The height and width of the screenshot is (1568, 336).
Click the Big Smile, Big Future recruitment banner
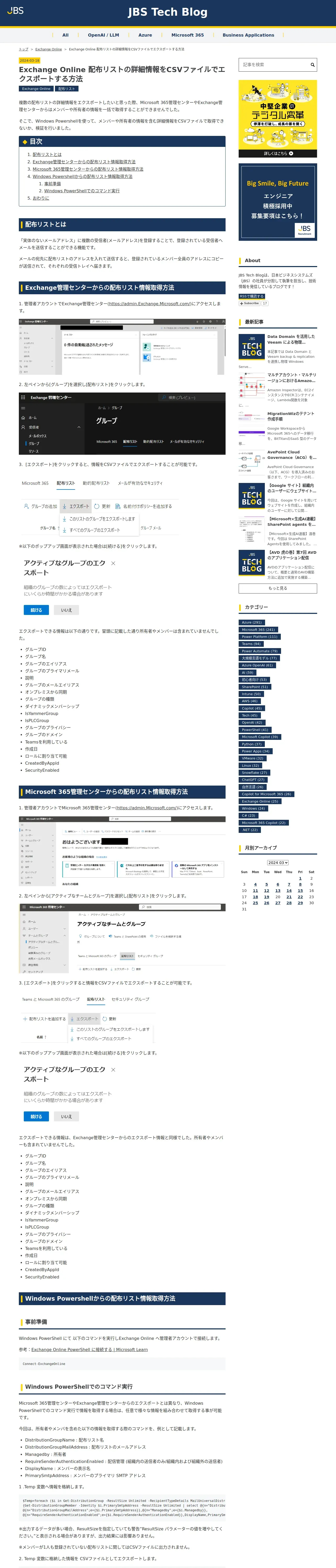277,201
